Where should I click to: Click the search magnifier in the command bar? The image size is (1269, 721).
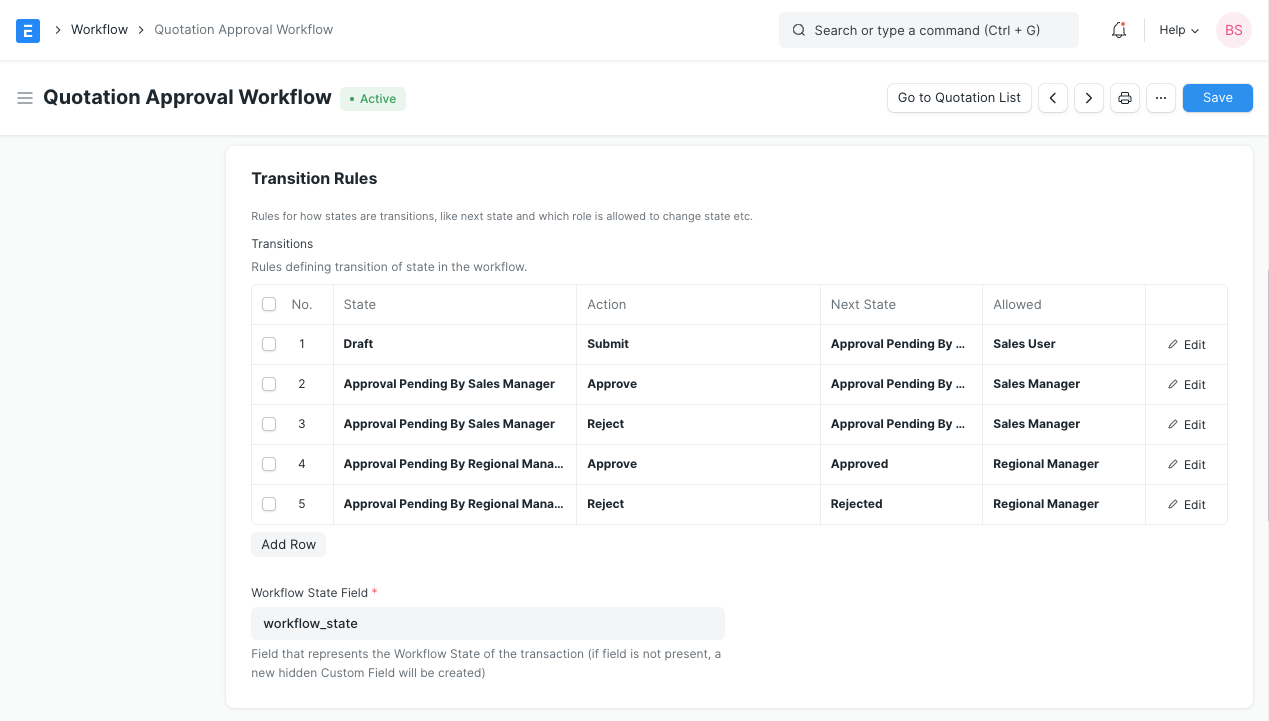(798, 30)
